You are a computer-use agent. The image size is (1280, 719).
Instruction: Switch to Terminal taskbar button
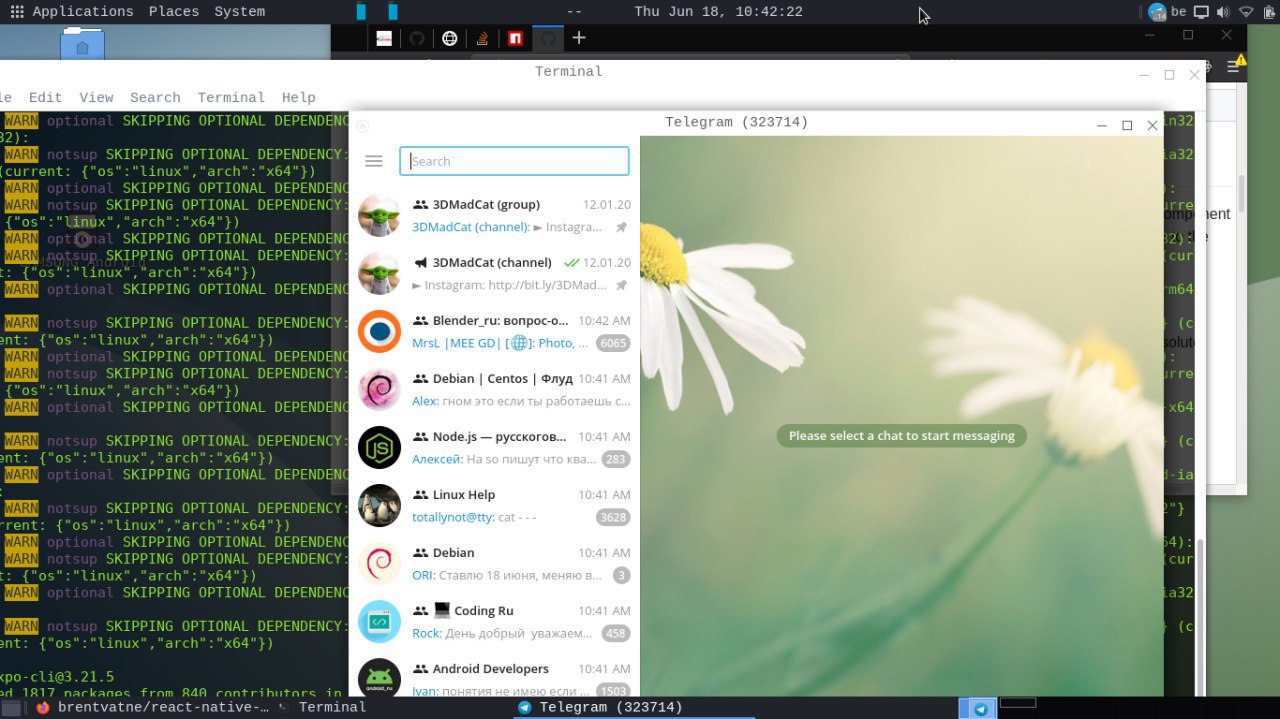322,707
